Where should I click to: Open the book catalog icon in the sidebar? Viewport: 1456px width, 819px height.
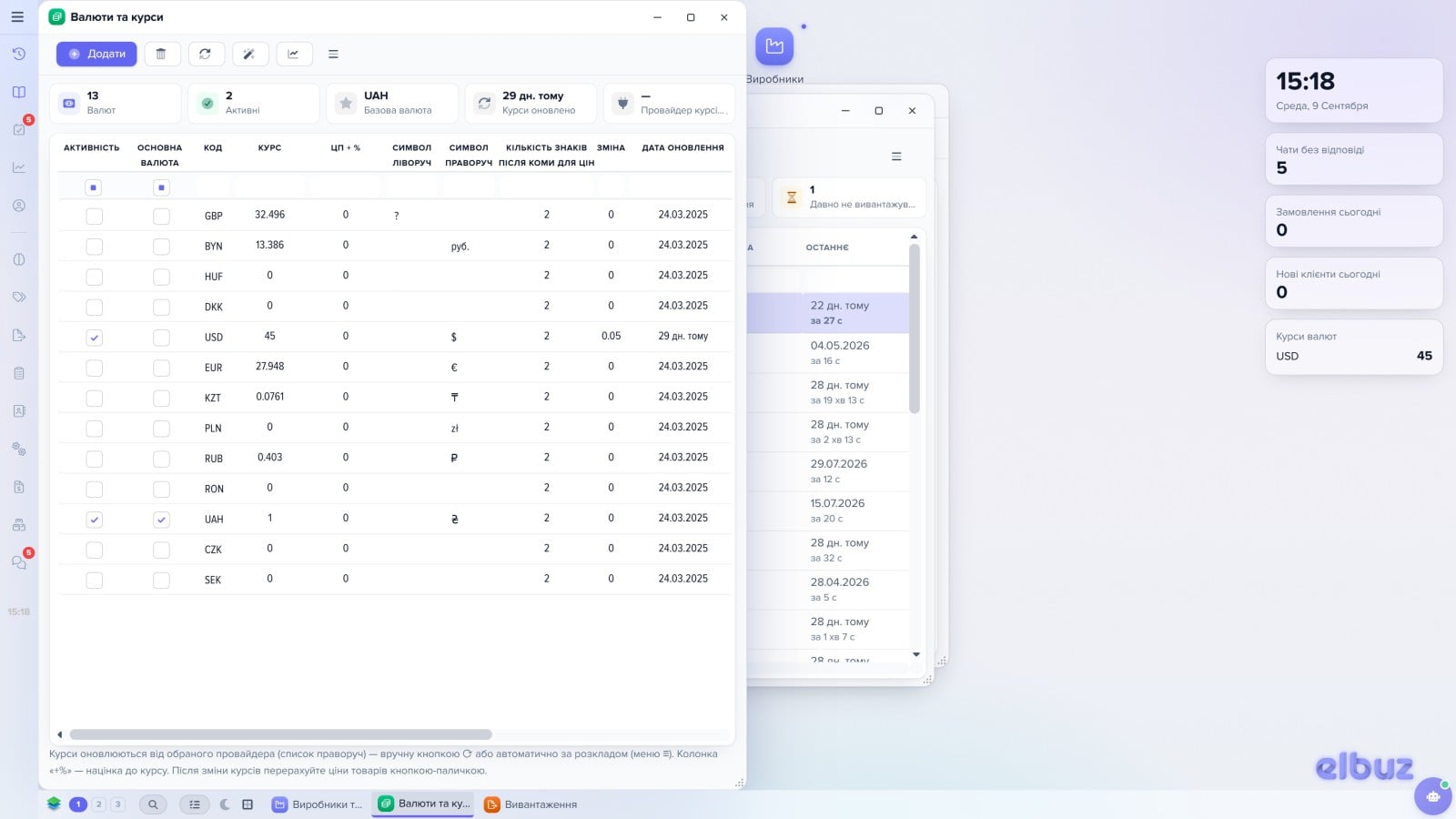coord(19,92)
